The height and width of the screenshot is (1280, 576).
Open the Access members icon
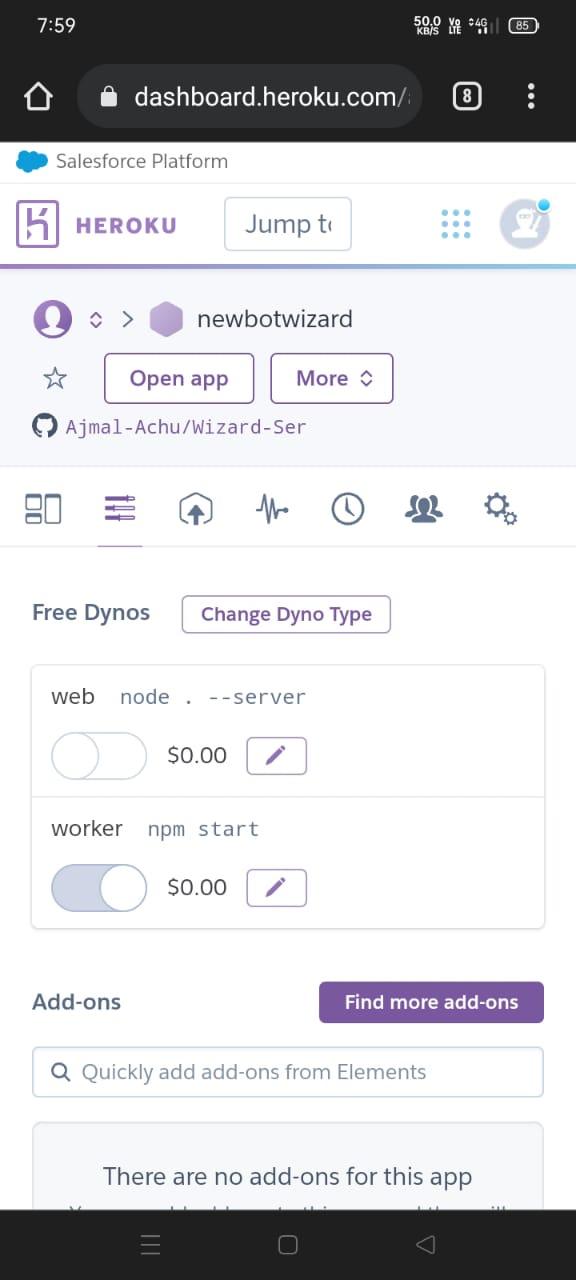(x=423, y=508)
